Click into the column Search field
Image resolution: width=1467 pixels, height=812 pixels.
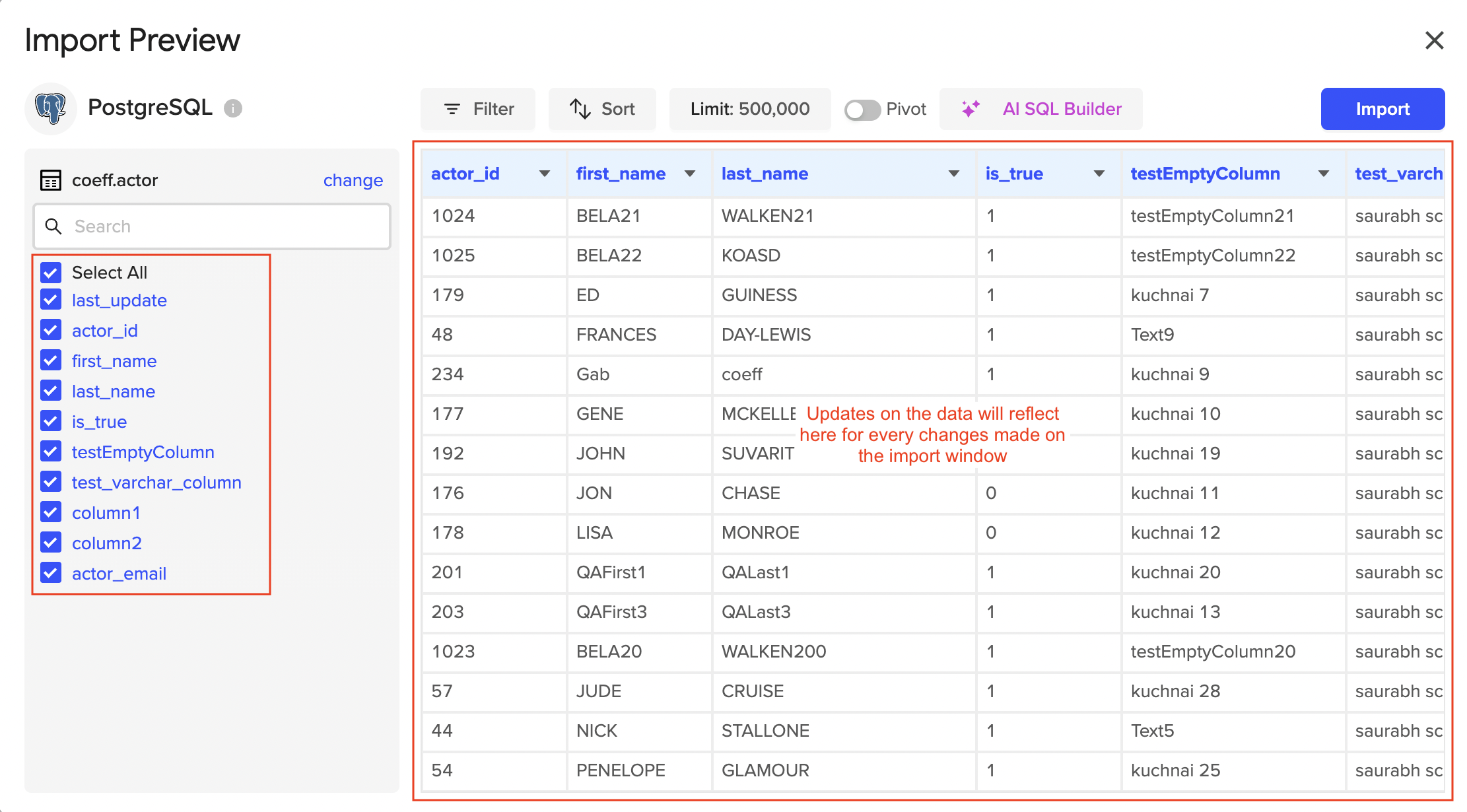point(224,226)
